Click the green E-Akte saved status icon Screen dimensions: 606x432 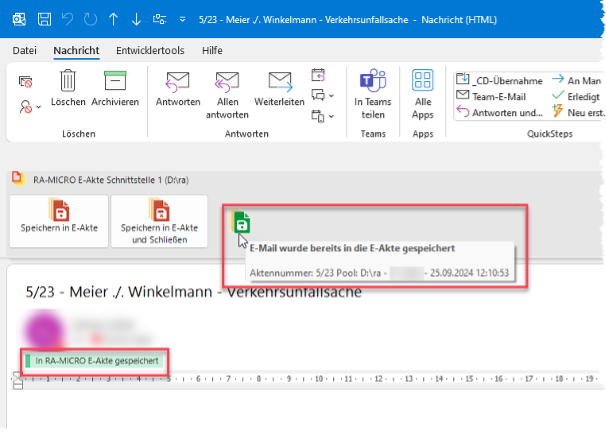pos(240,222)
